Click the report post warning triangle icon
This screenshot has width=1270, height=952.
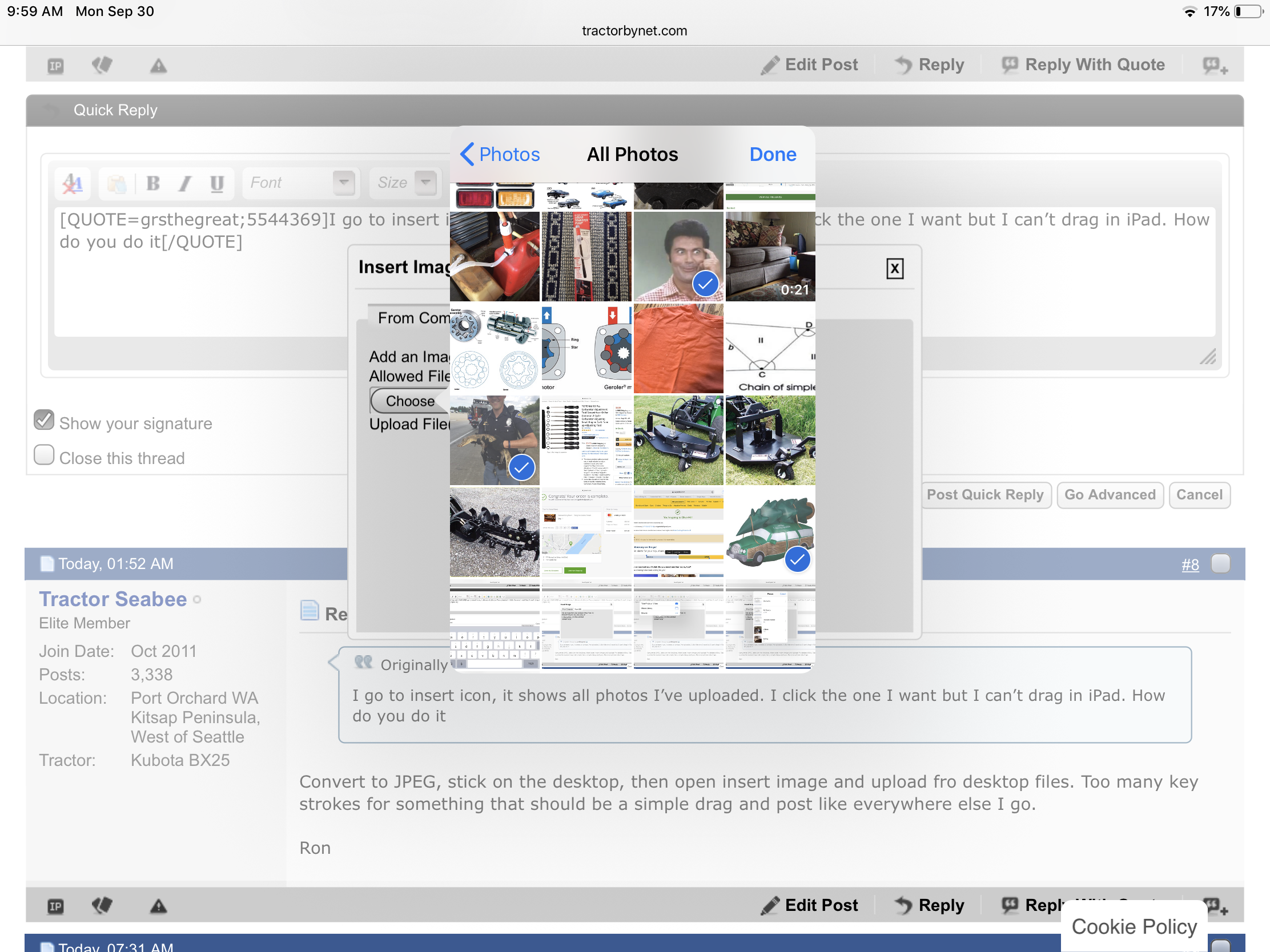coord(158,66)
